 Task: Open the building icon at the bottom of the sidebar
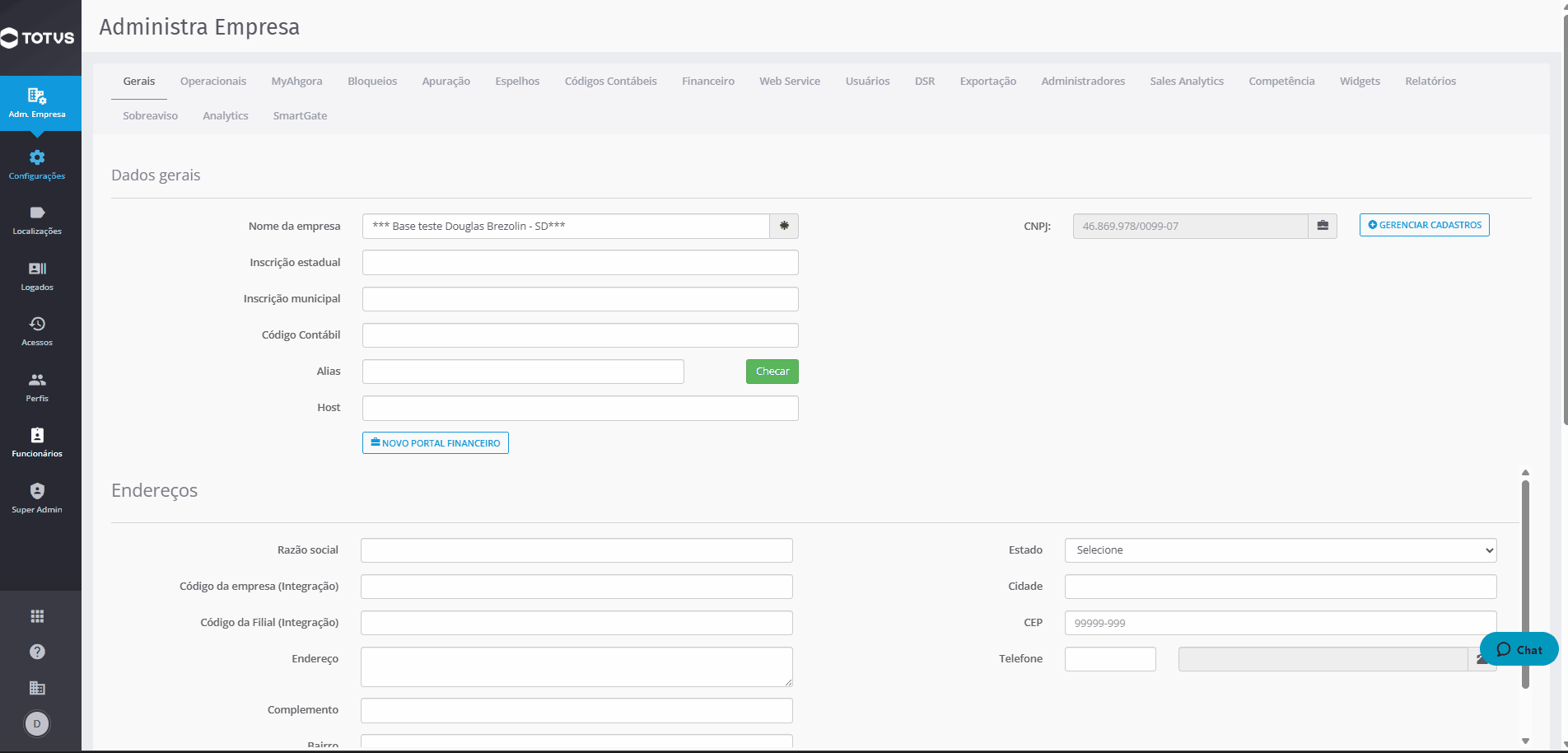[37, 688]
